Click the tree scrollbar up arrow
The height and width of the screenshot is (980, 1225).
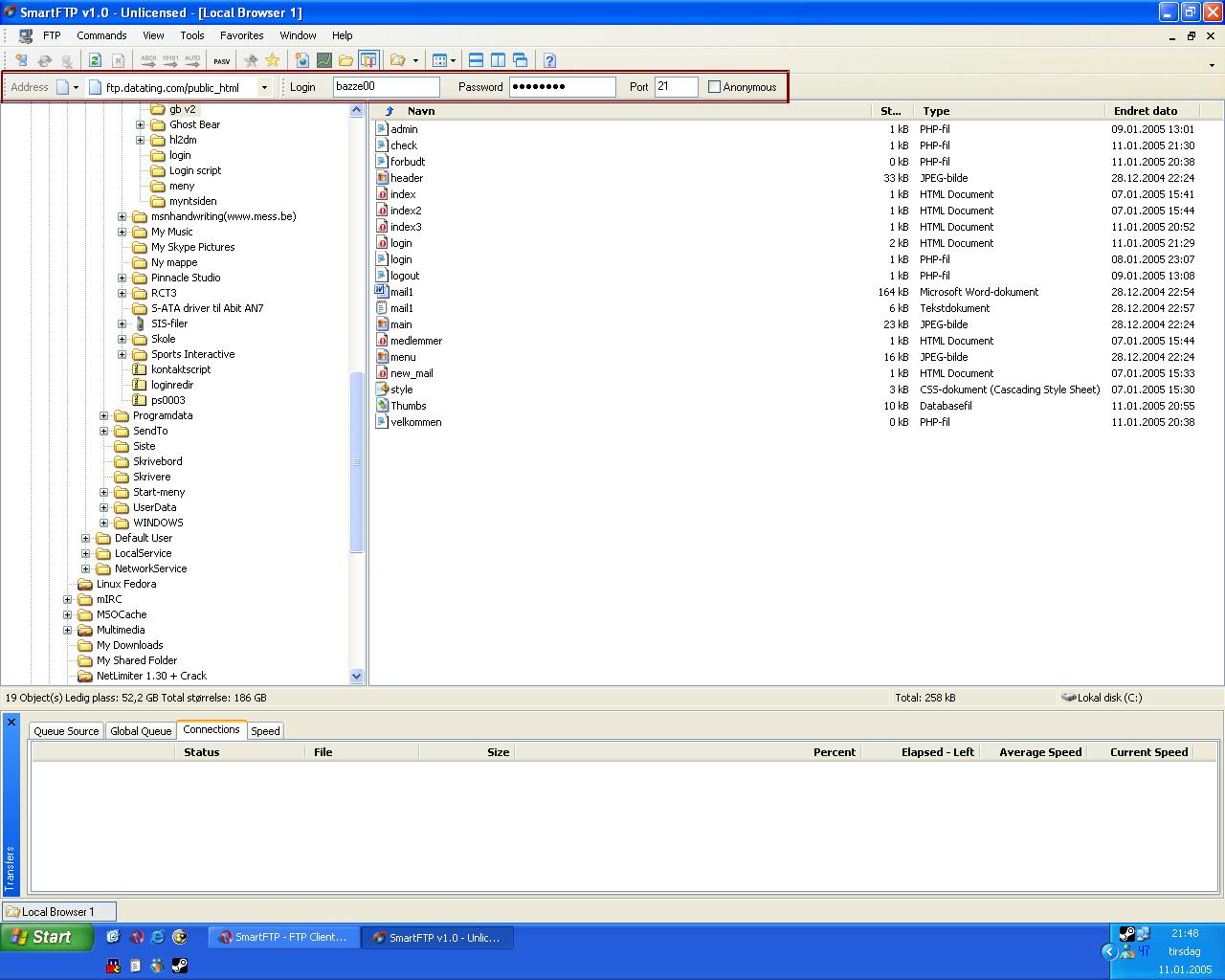point(357,110)
